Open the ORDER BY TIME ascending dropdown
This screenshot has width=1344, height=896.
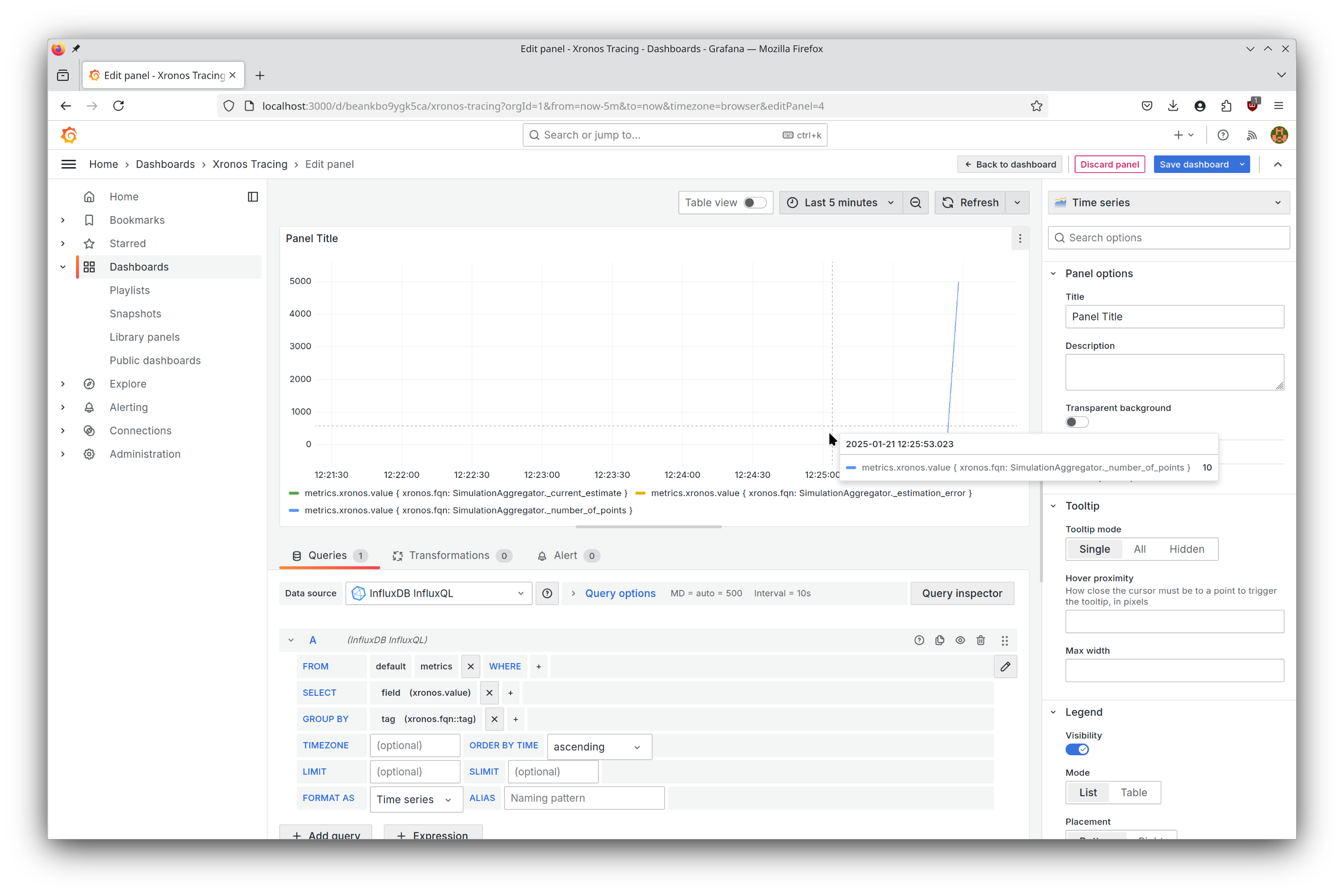(x=598, y=746)
